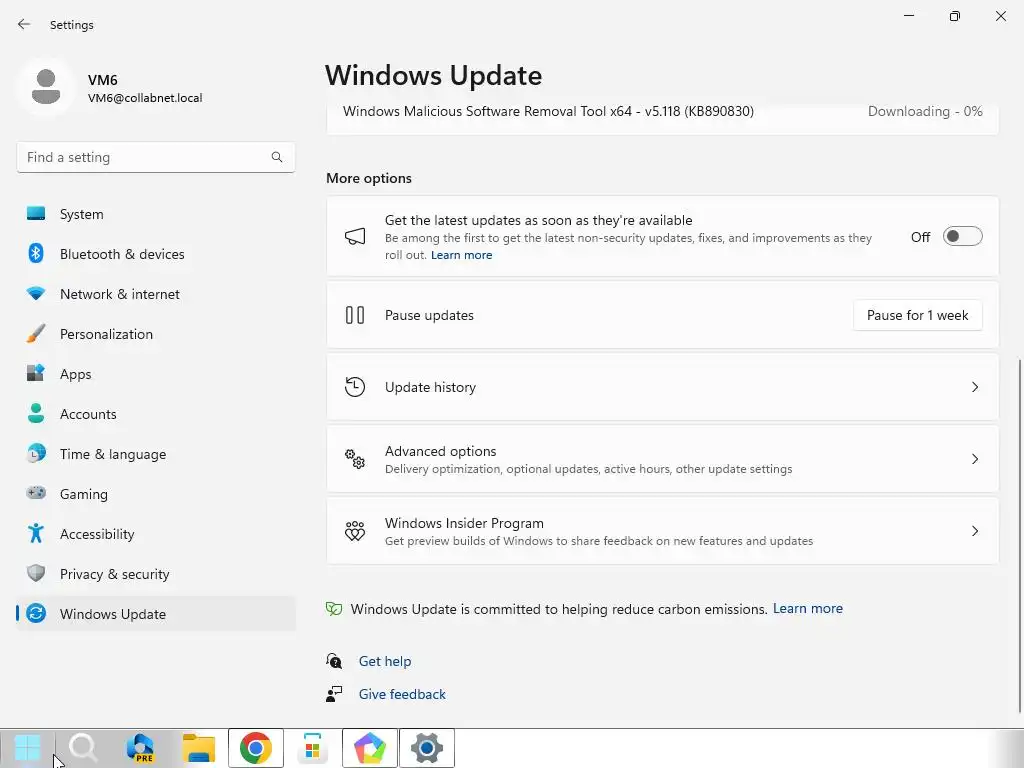Toggle Get the latest updates switch on
This screenshot has height=768, width=1024.
(962, 236)
